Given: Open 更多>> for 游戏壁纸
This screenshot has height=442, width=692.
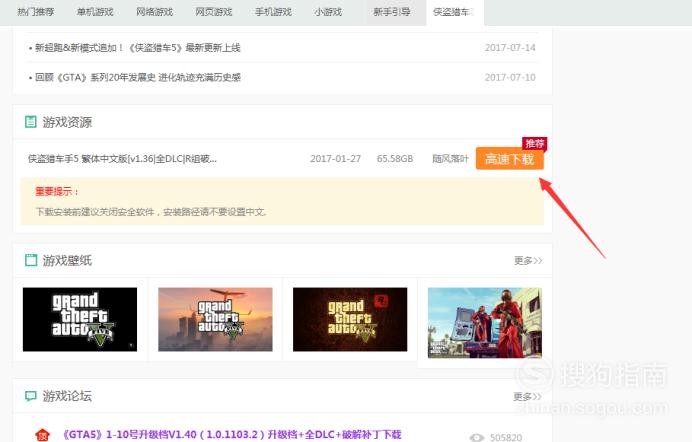Looking at the screenshot, I should point(528,261).
